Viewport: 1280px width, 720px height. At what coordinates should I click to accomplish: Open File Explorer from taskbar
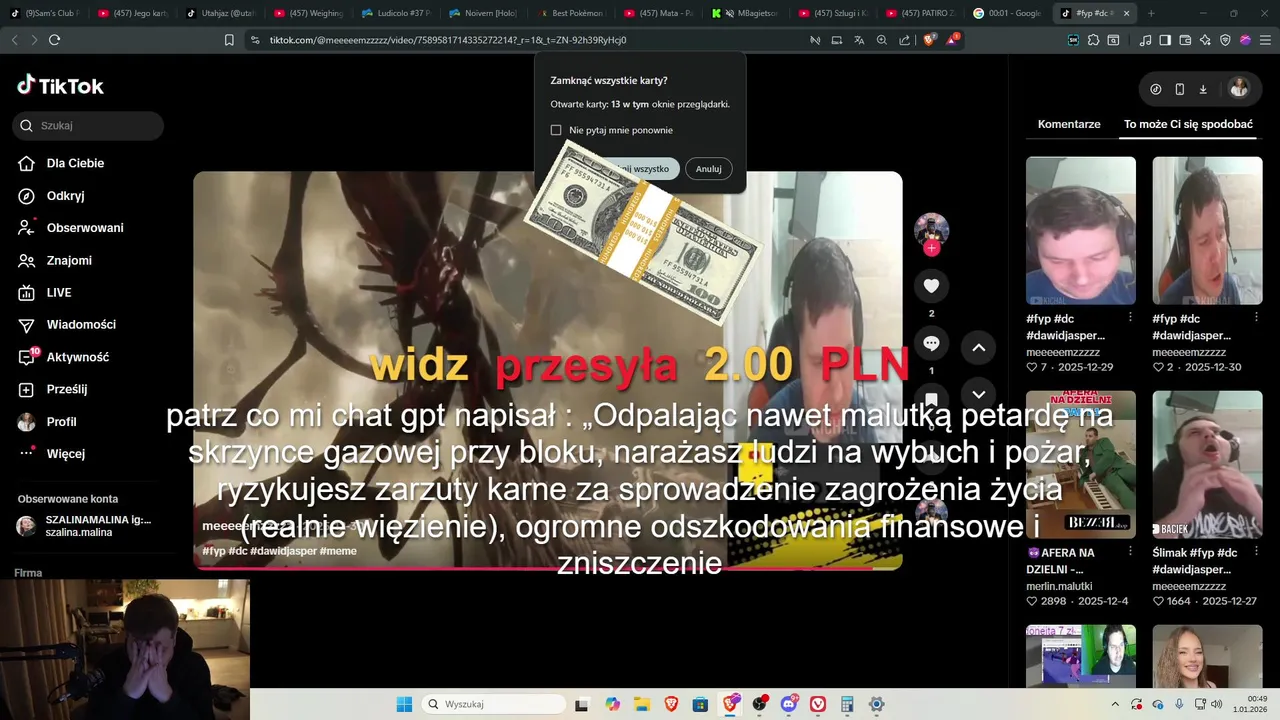pos(641,704)
